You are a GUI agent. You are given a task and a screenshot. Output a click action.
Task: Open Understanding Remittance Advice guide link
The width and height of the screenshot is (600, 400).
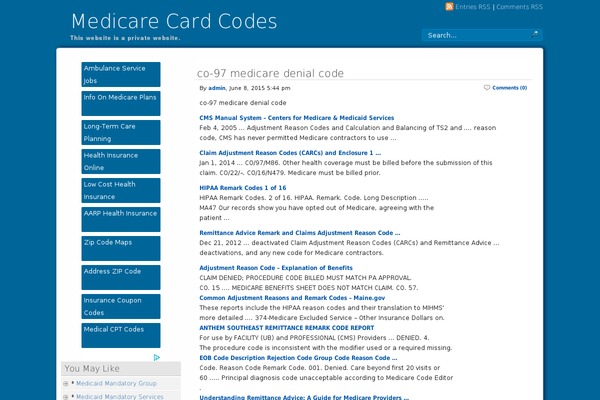tap(304, 397)
